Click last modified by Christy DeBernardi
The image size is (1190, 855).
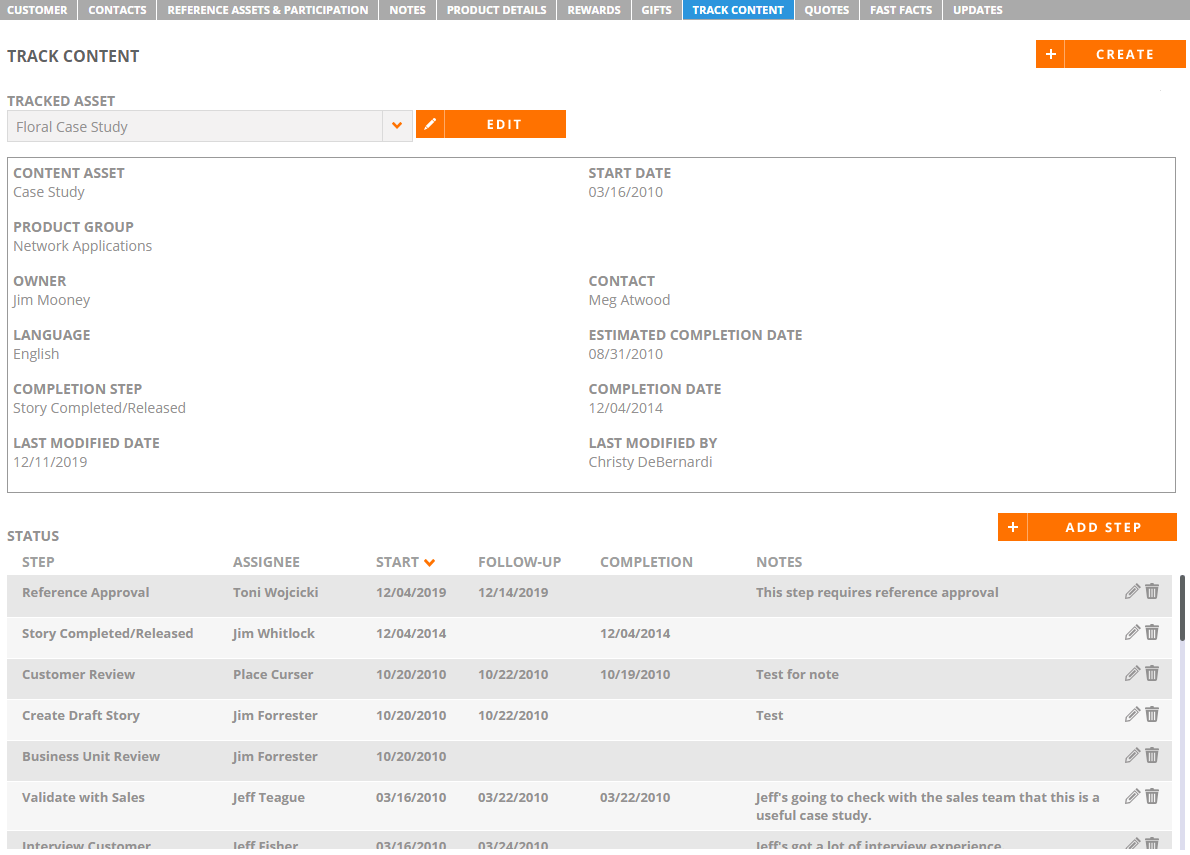[650, 462]
